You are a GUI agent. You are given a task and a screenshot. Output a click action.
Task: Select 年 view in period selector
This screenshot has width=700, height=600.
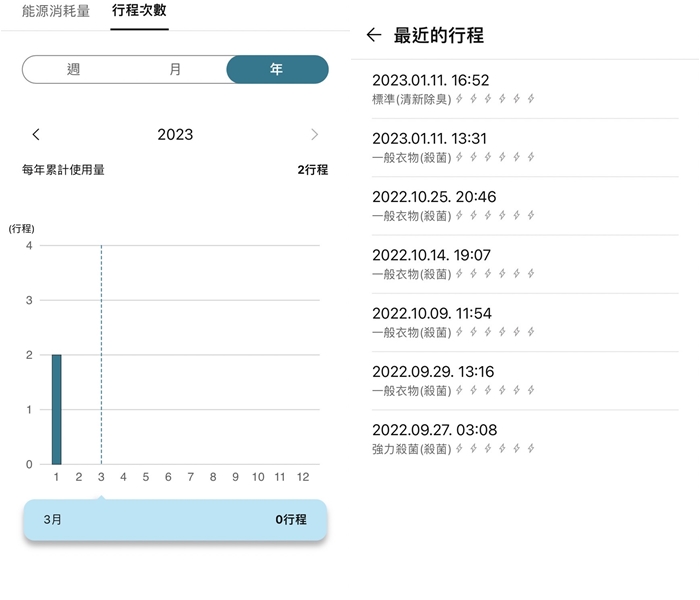pos(277,70)
